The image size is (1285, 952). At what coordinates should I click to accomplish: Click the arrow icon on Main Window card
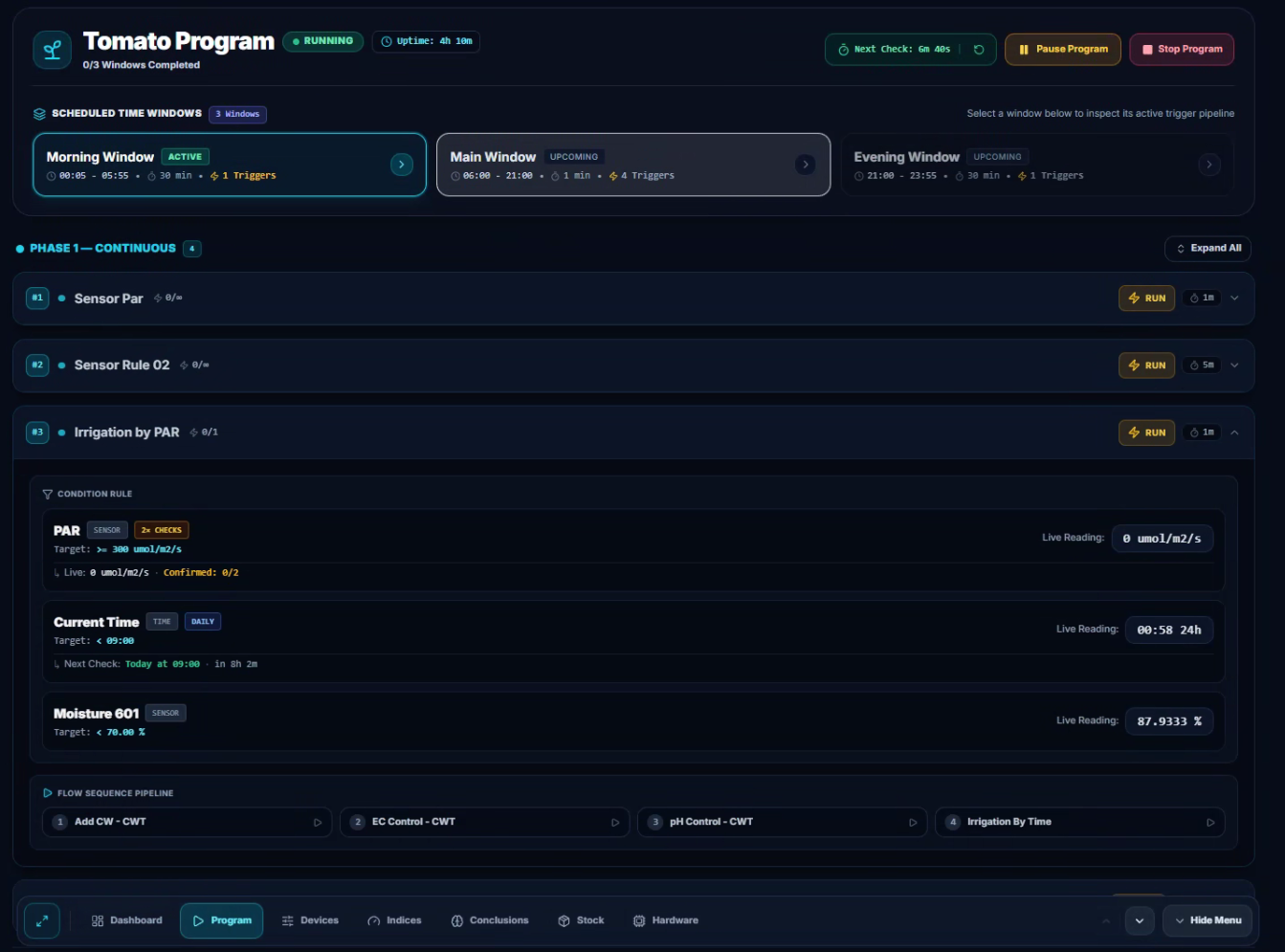pos(806,165)
